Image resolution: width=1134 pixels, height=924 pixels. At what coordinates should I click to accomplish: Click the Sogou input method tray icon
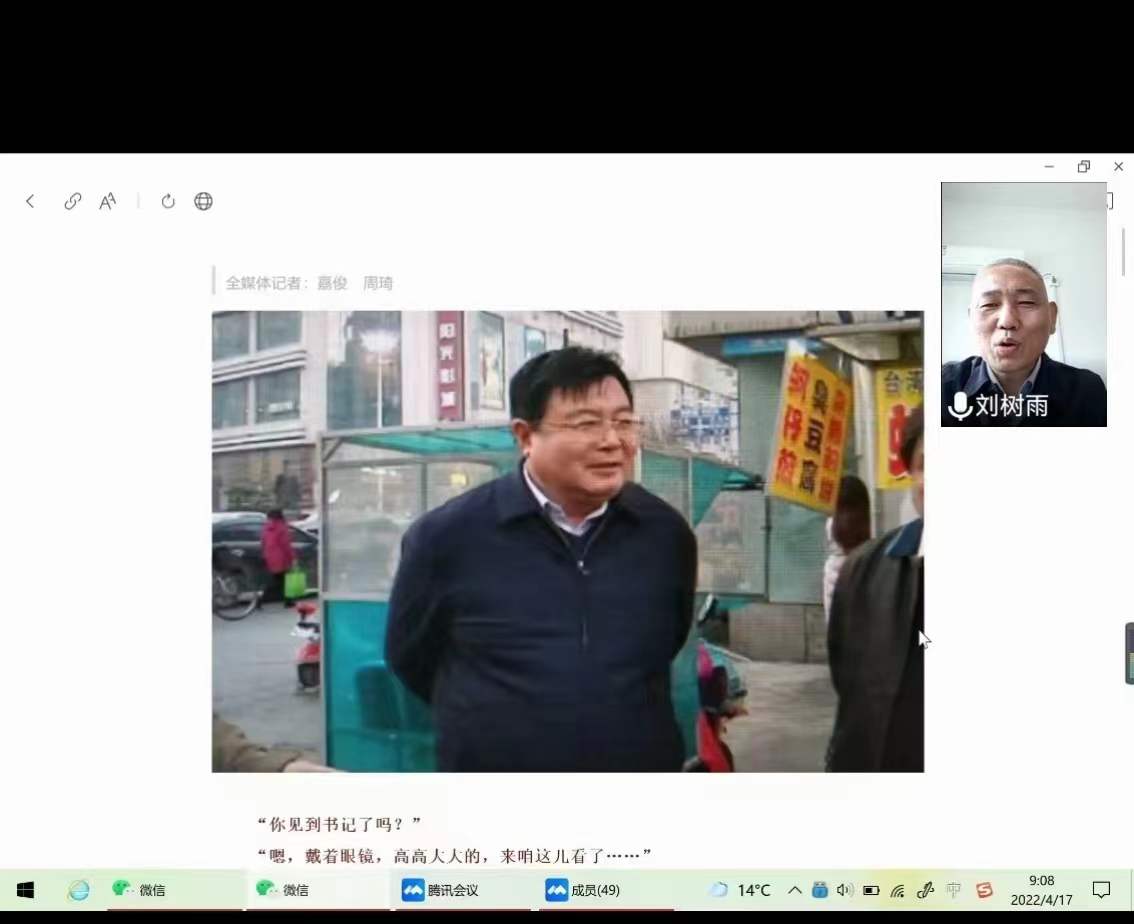coord(984,890)
